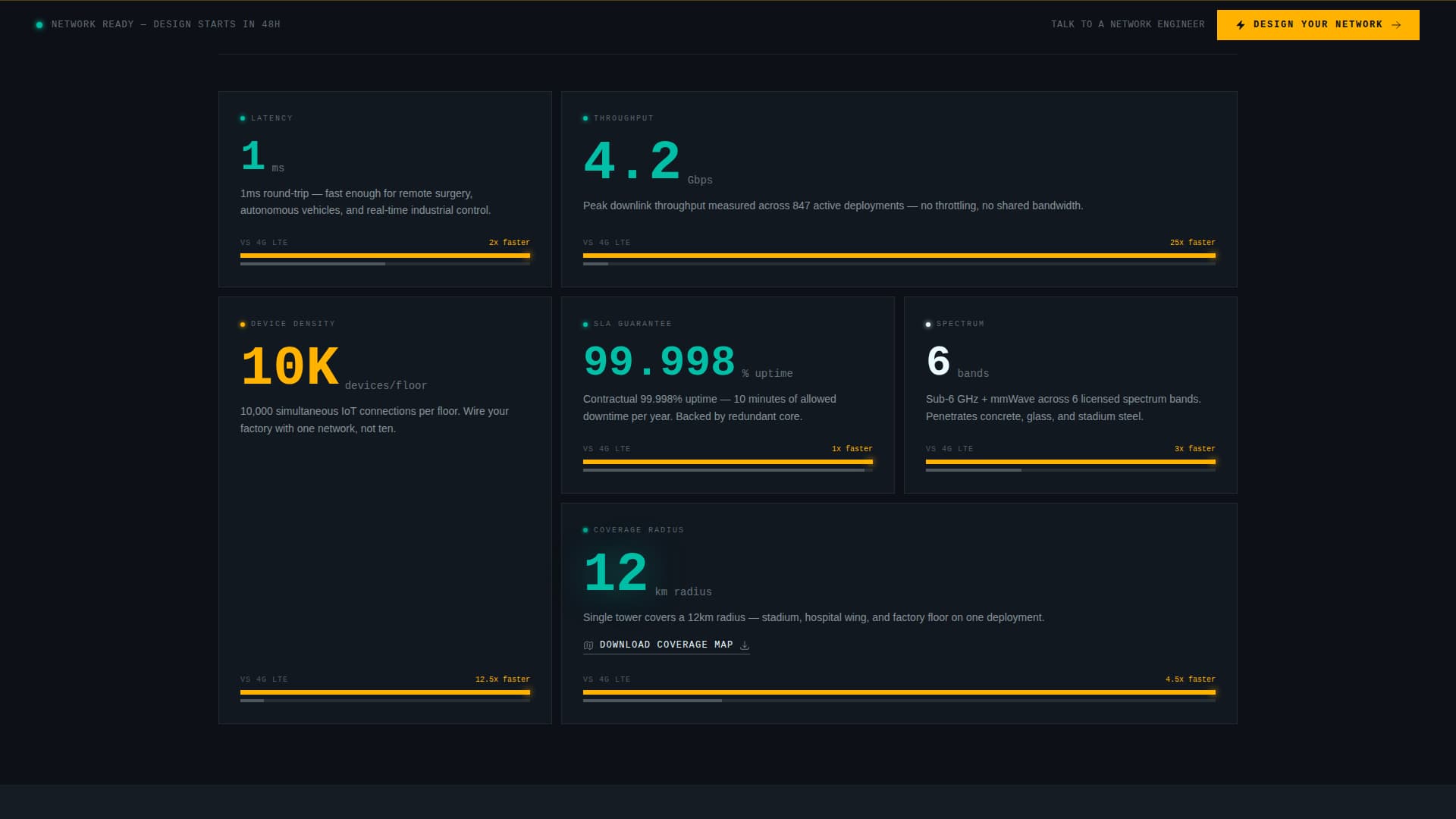Click the Network Ready status banner text
Viewport: 1456px width, 819px height.
point(165,25)
